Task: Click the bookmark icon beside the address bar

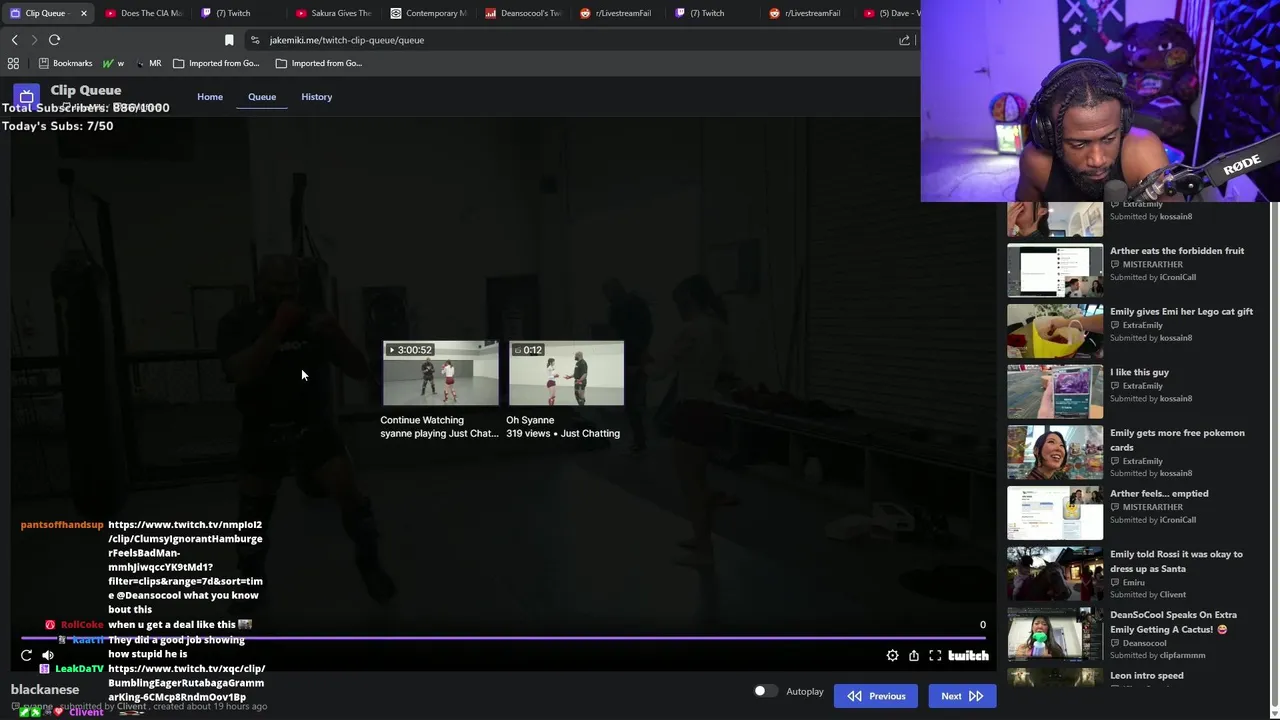Action: tap(229, 40)
